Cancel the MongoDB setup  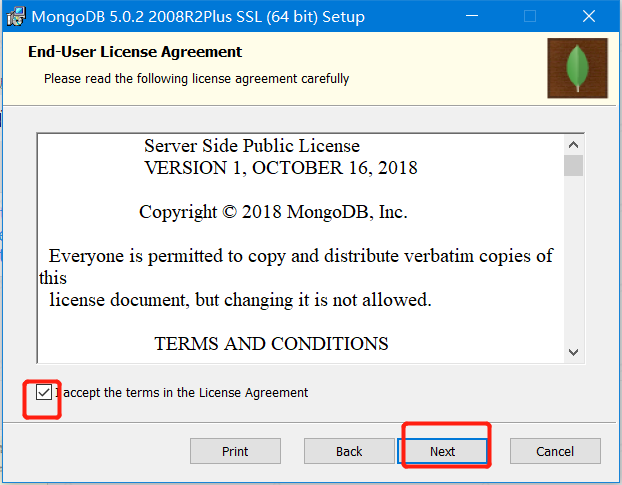pos(555,451)
